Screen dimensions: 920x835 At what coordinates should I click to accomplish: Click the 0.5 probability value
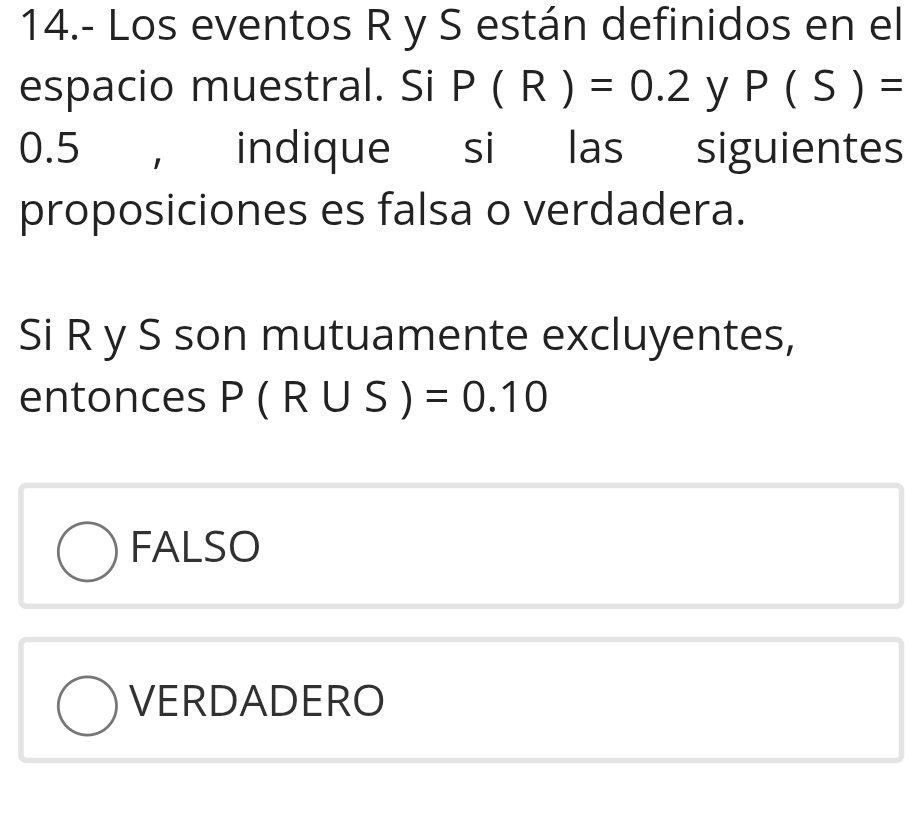click(x=49, y=149)
